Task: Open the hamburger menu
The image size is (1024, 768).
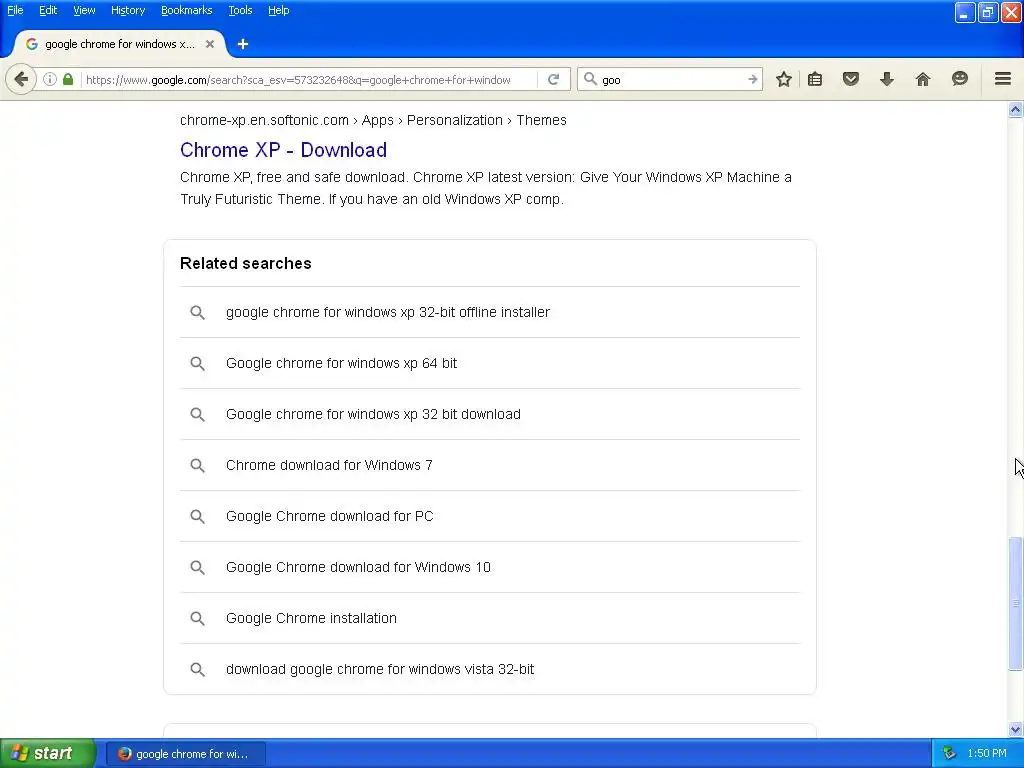Action: tap(1003, 80)
